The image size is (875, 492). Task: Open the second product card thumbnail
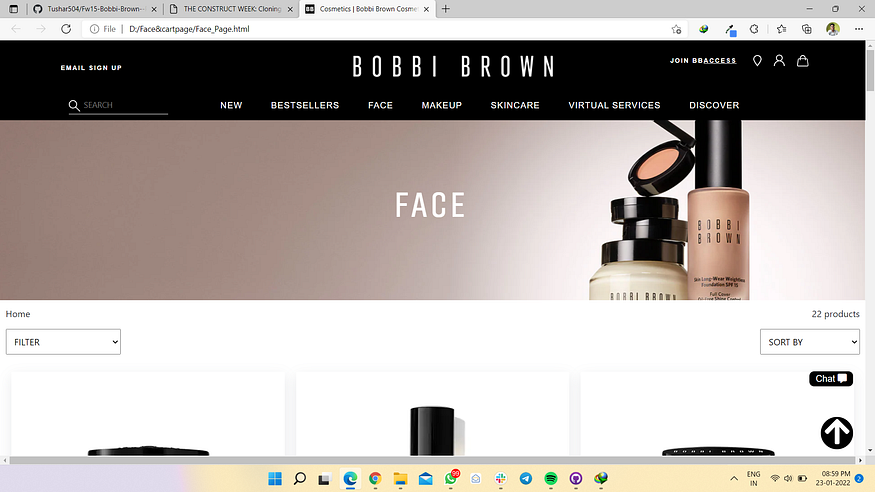coord(432,414)
